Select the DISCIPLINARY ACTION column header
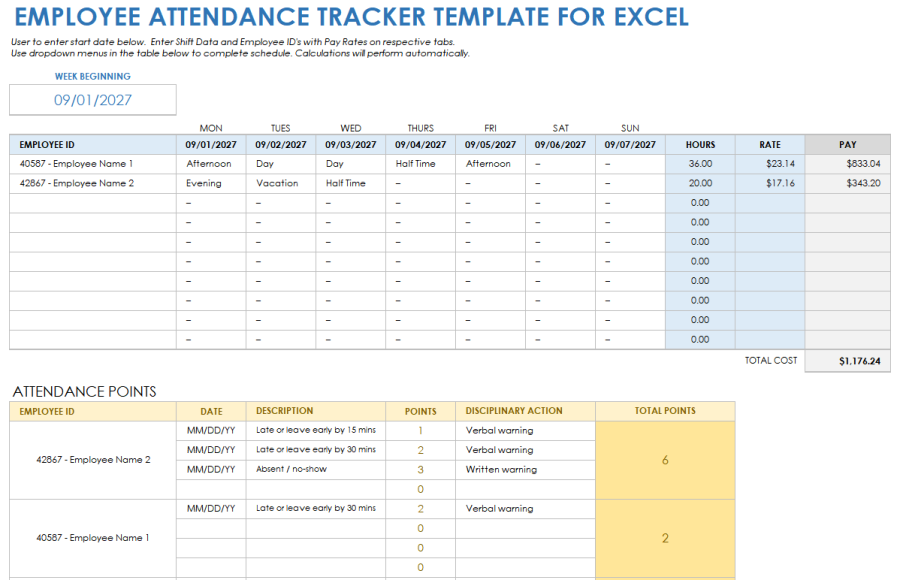Image resolution: width=900 pixels, height=580 pixels. [x=526, y=411]
